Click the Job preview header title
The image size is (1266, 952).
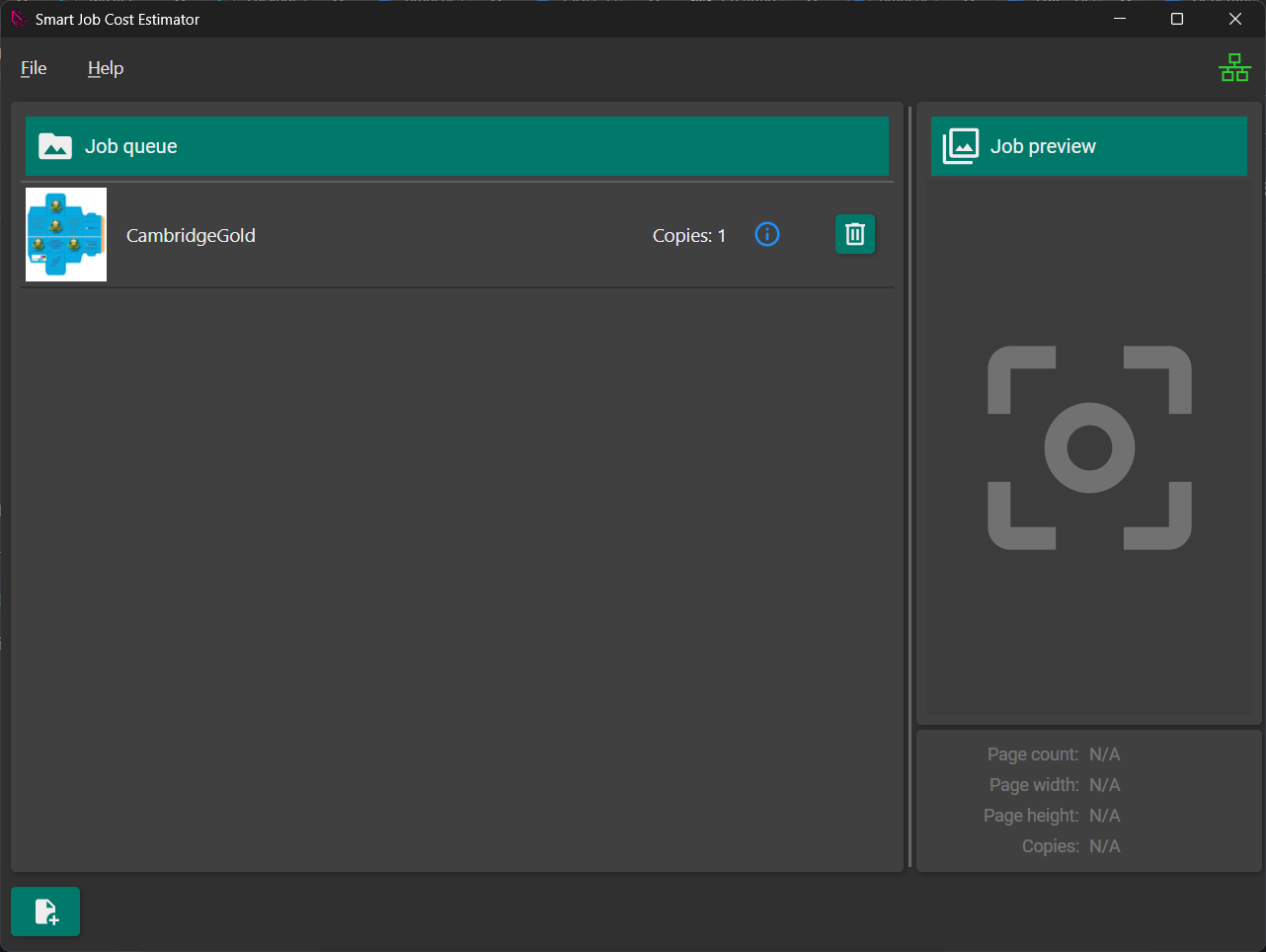pyautogui.click(x=1043, y=146)
